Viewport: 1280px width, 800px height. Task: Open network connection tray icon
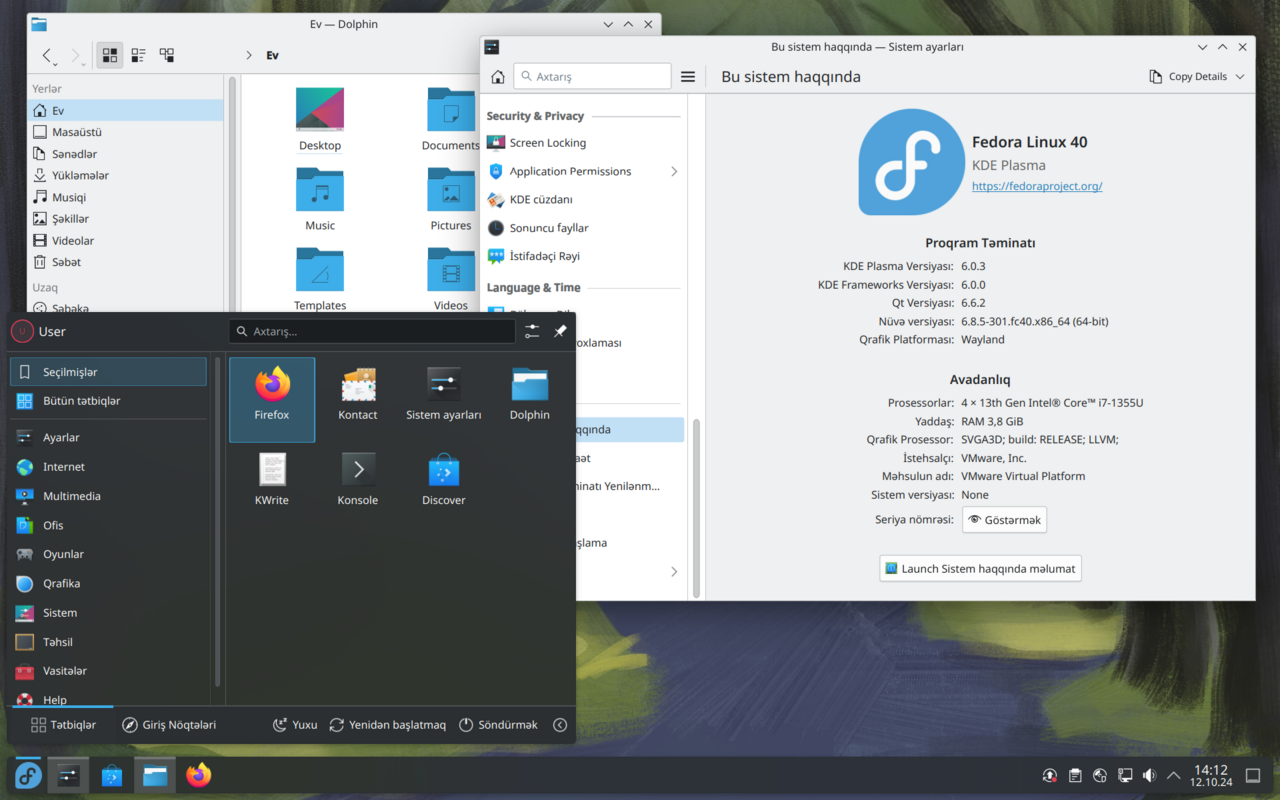[1125, 775]
